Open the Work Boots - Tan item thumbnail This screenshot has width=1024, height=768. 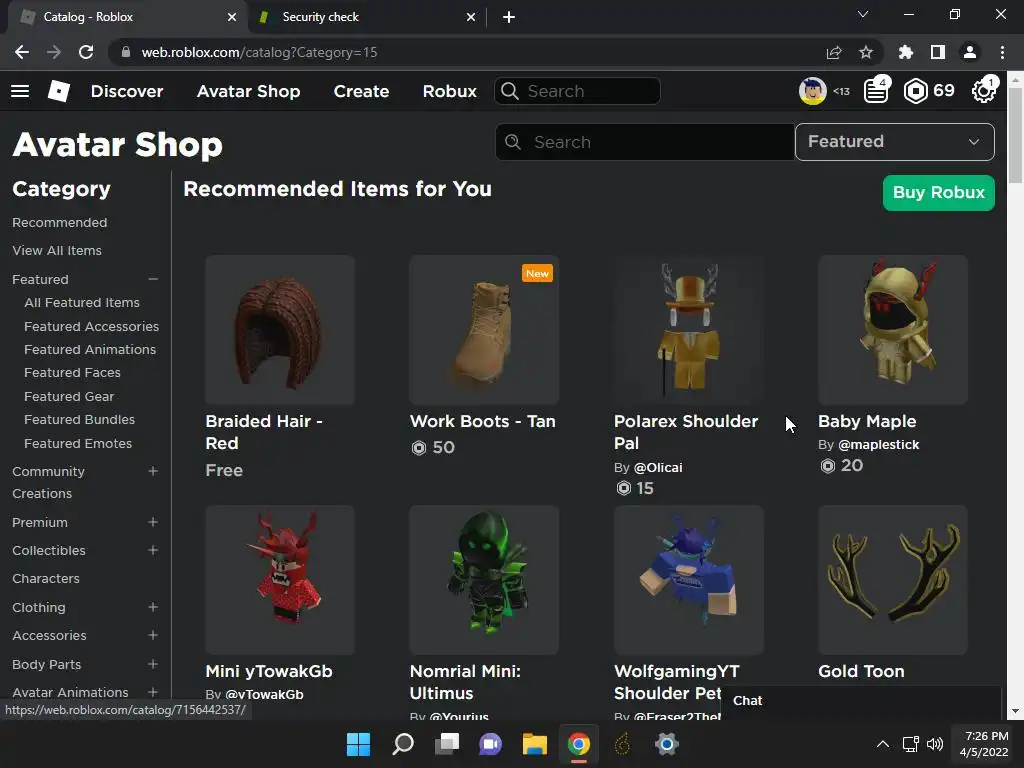point(484,330)
